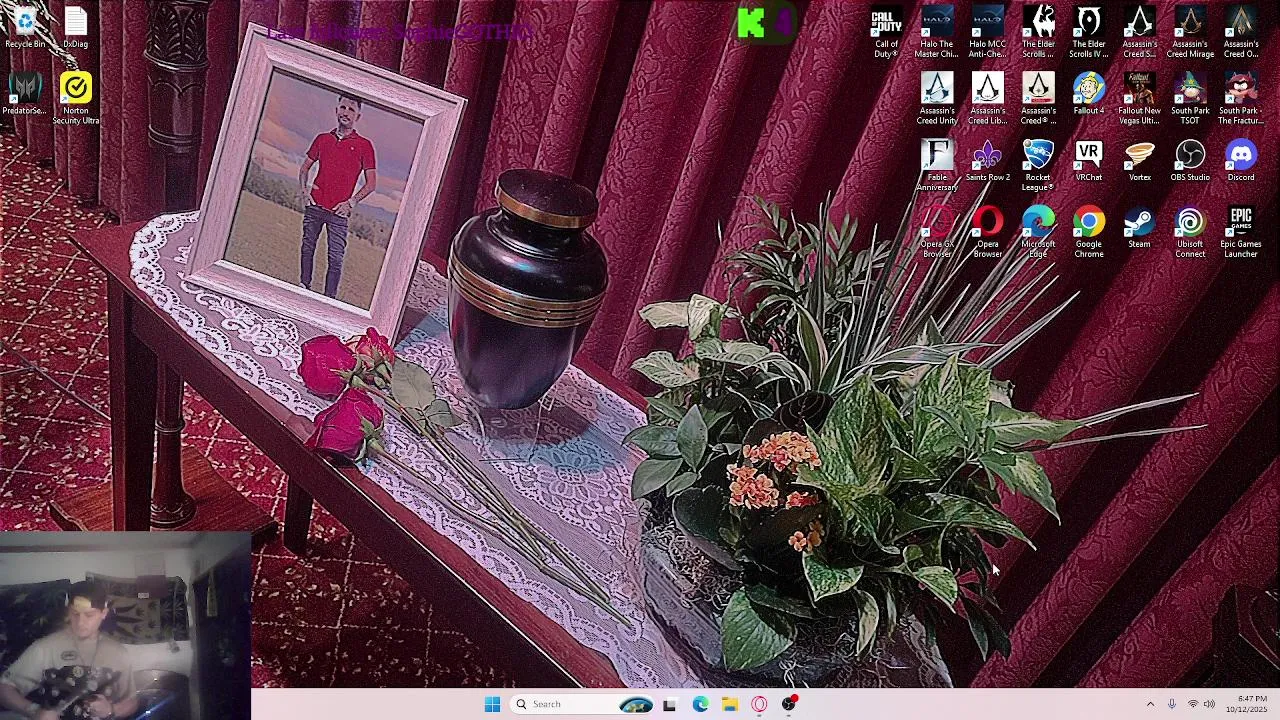Open the Recycle Bin desktop icon
This screenshot has height=720, width=1280.
click(x=25, y=28)
